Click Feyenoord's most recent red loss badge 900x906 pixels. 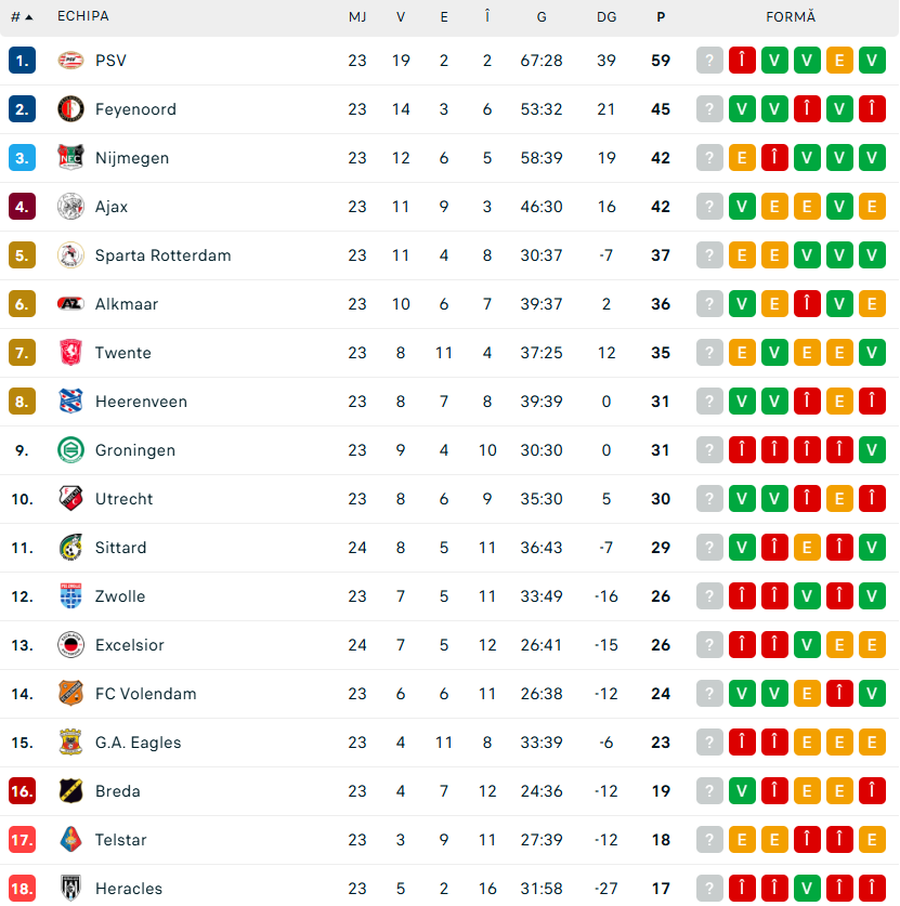pyautogui.click(x=872, y=109)
